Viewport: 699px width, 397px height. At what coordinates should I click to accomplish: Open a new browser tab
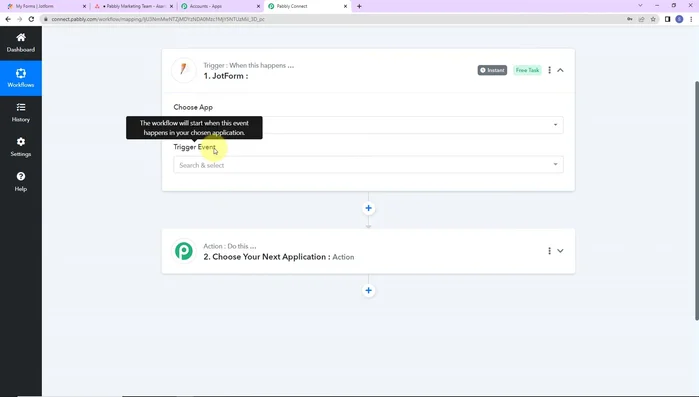coord(359,6)
